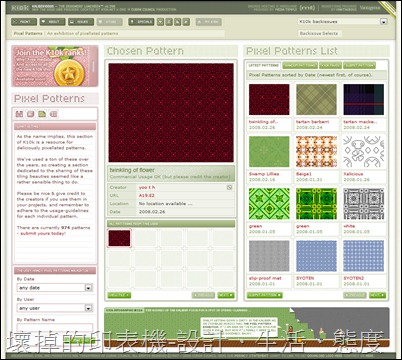Click the 'submit yours today!' link

(43, 233)
